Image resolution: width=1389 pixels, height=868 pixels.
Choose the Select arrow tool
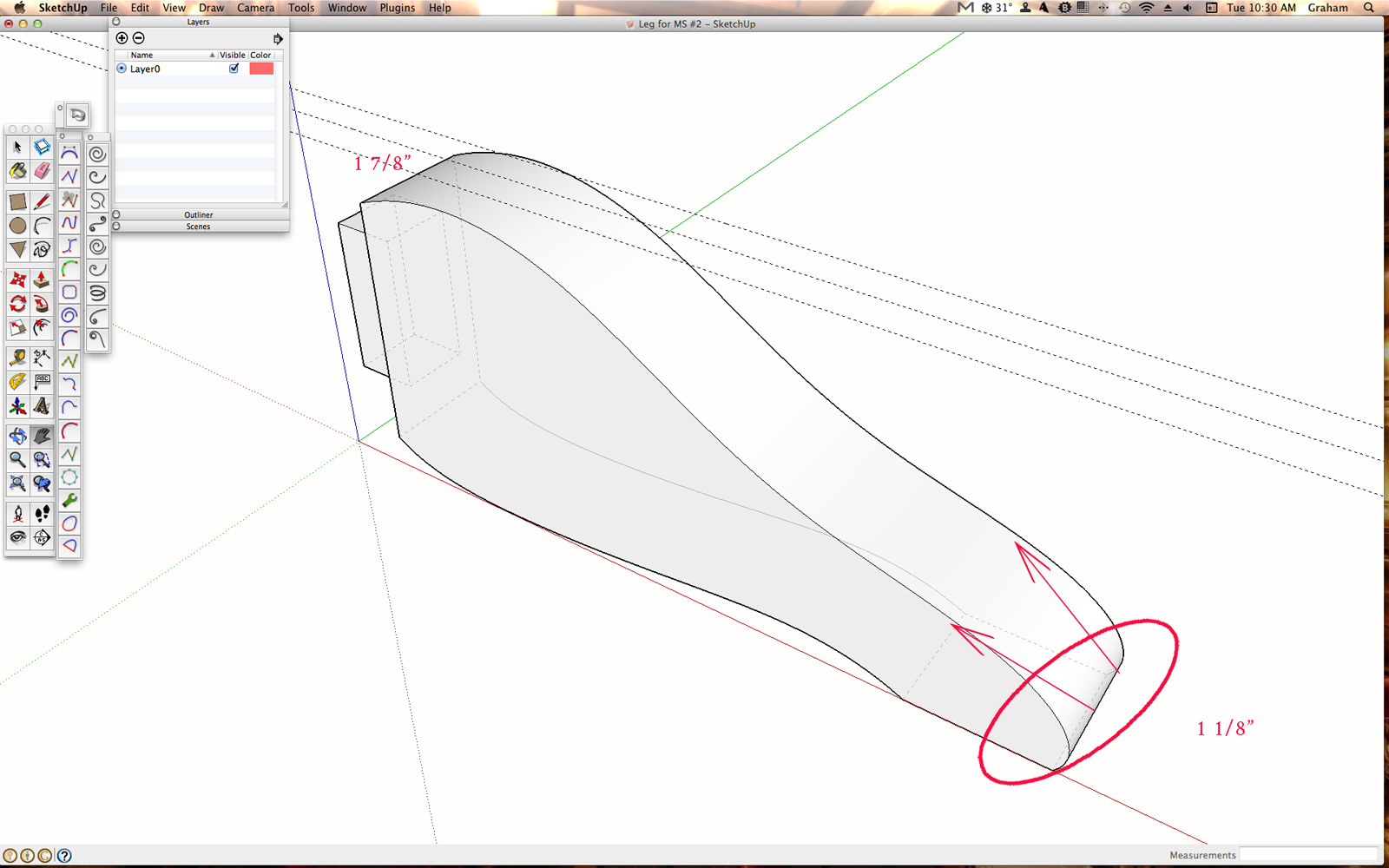(x=17, y=148)
